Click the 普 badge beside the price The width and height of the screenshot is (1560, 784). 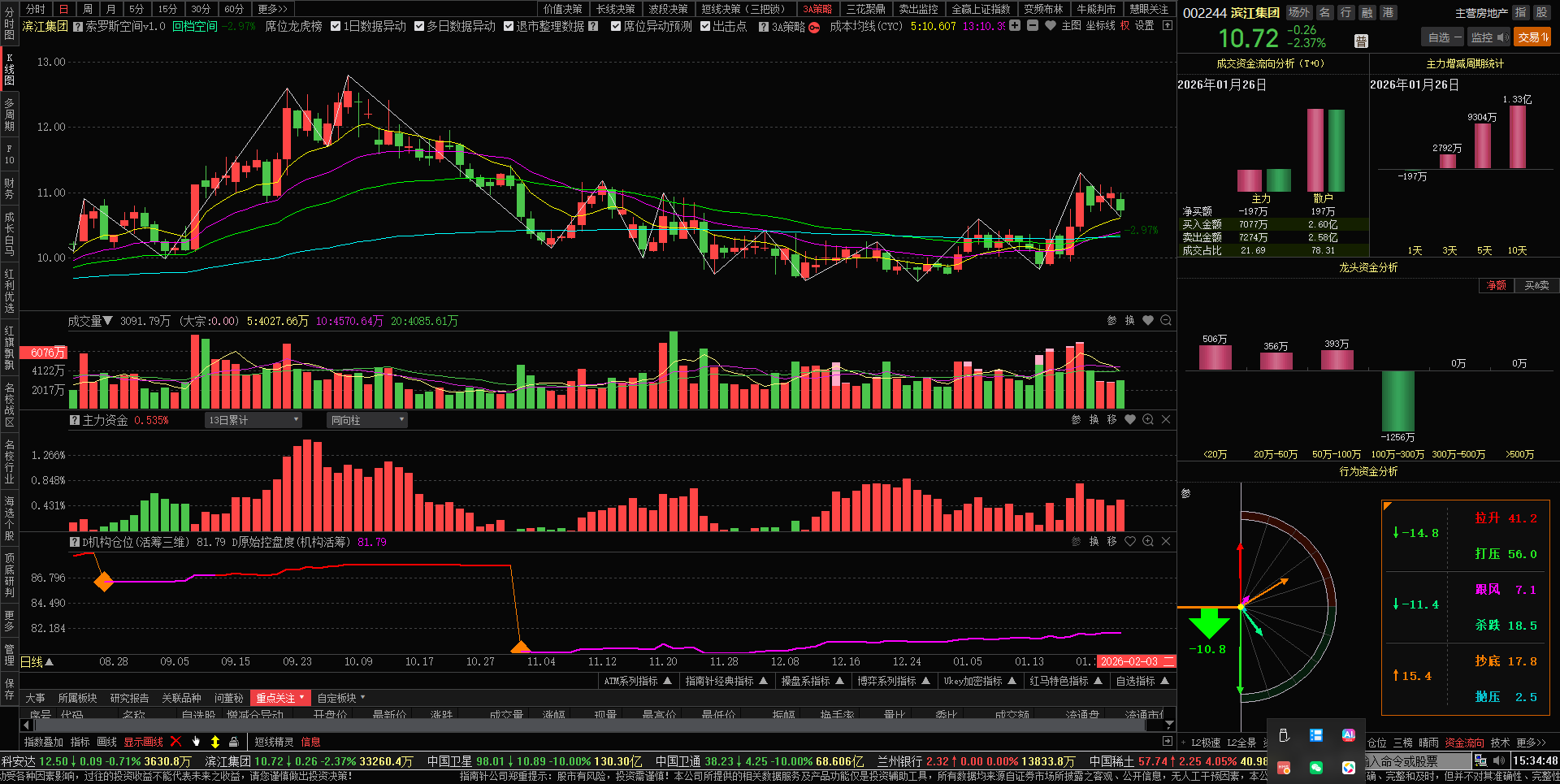point(1362,41)
